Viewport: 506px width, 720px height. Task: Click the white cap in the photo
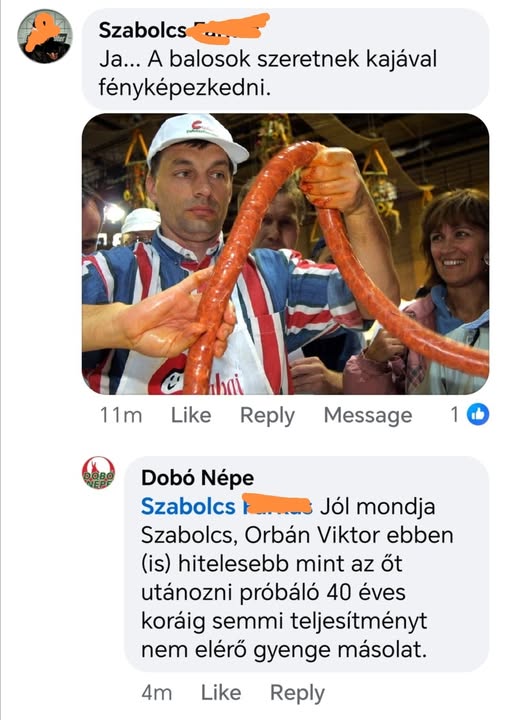(x=196, y=138)
